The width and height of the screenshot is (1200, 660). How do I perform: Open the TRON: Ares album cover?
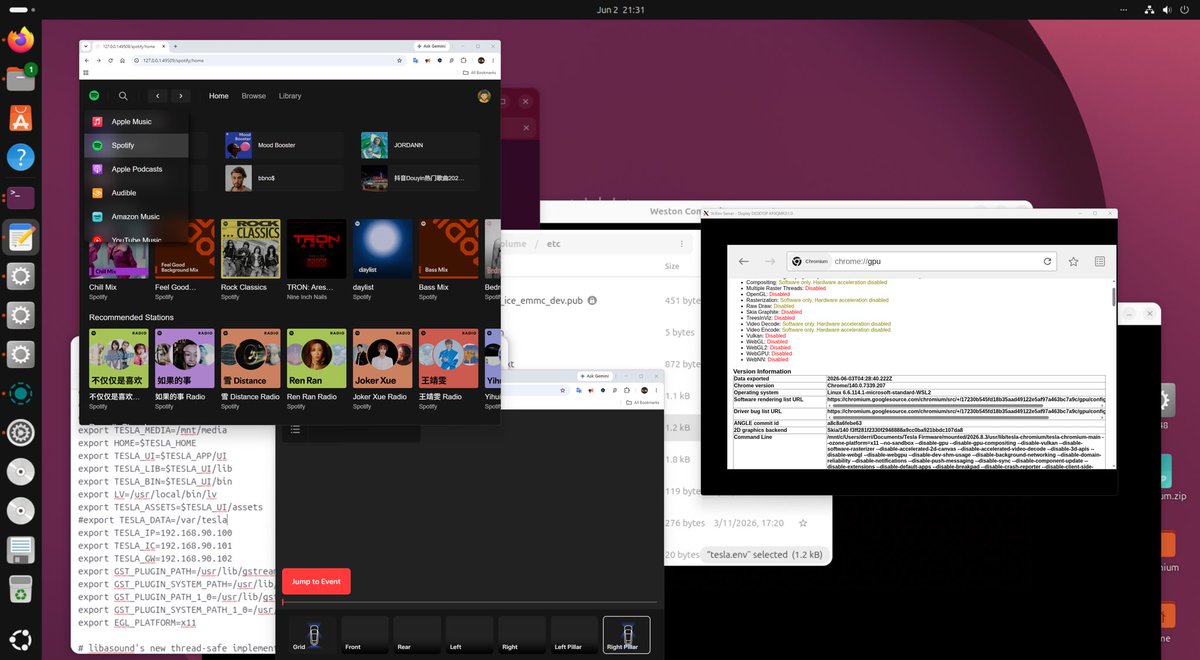(316, 248)
